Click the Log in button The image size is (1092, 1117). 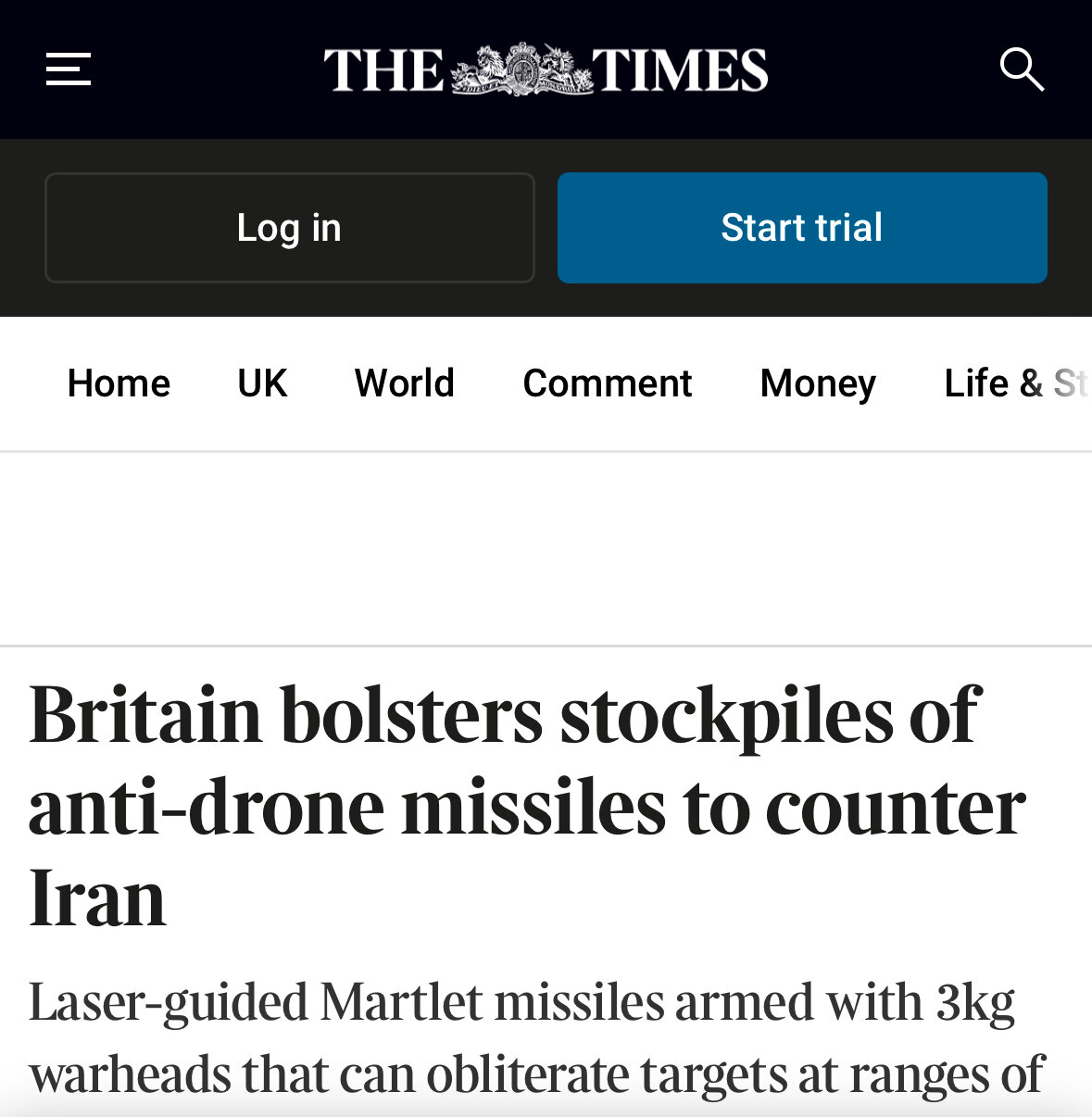tap(290, 228)
